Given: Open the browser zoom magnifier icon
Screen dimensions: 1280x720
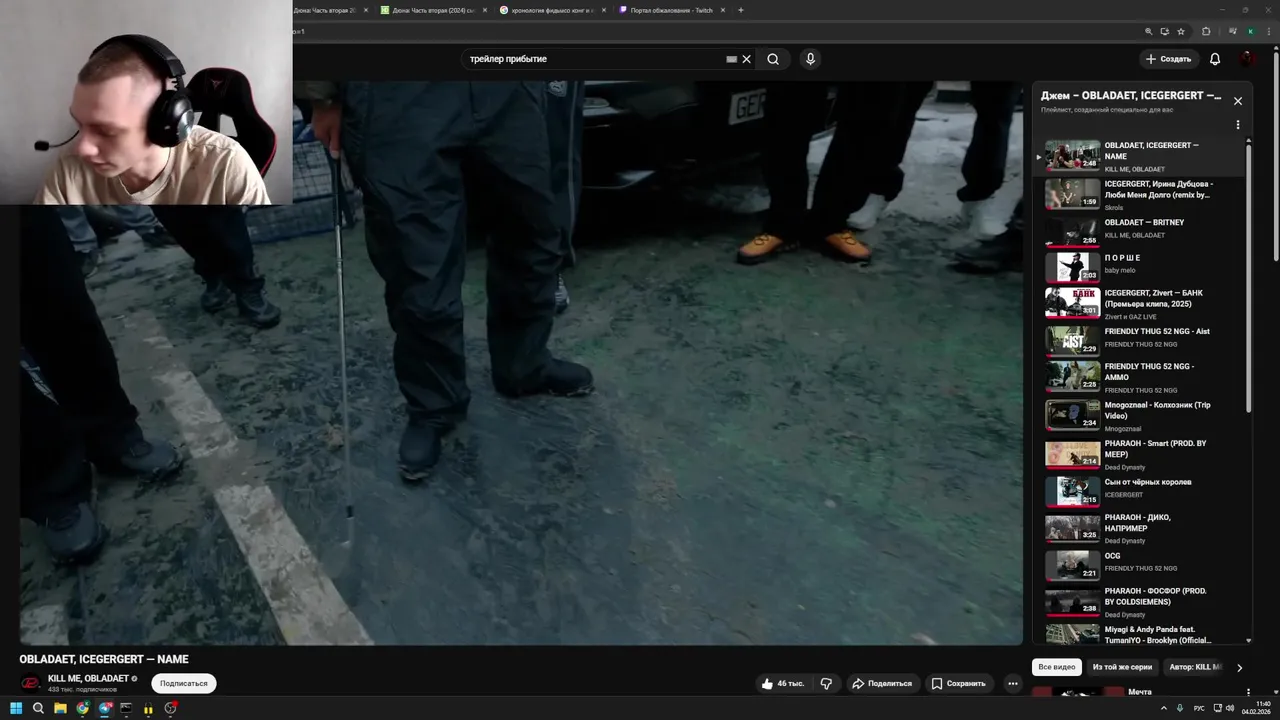Looking at the screenshot, I should pyautogui.click(x=1149, y=31).
